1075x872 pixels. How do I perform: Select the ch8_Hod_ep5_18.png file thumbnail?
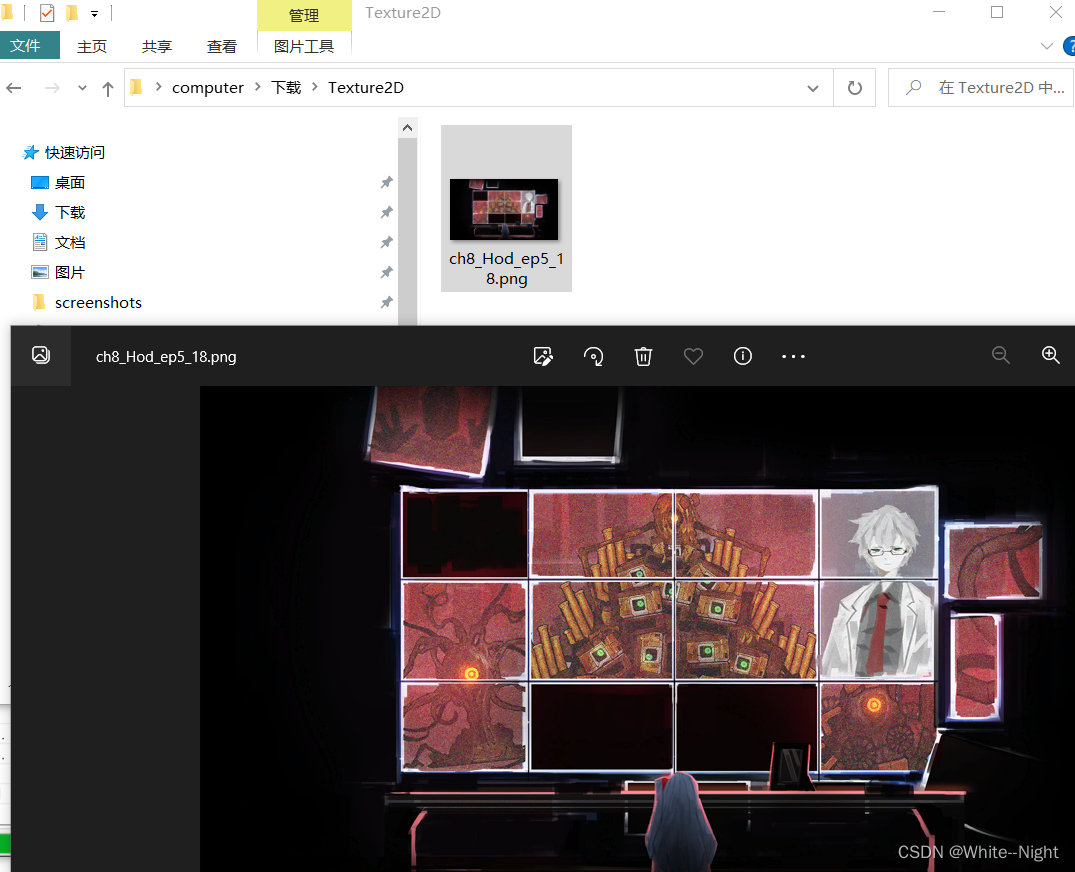(x=506, y=208)
